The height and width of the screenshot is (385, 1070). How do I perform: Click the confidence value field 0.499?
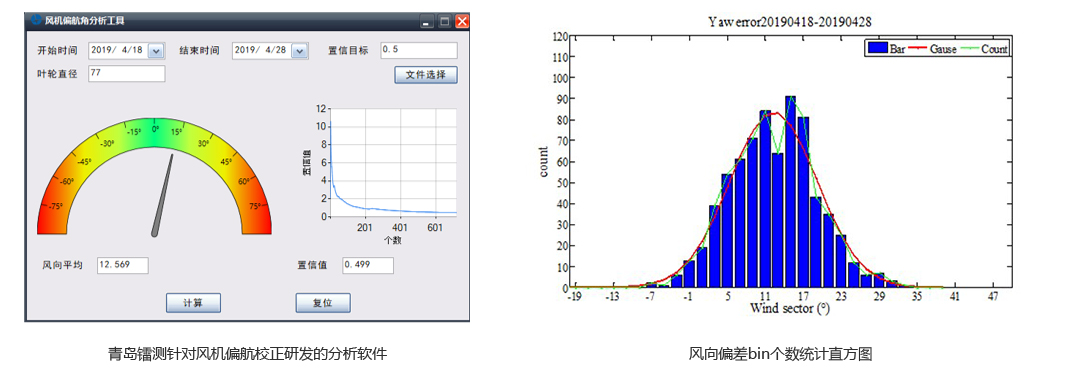coord(368,266)
